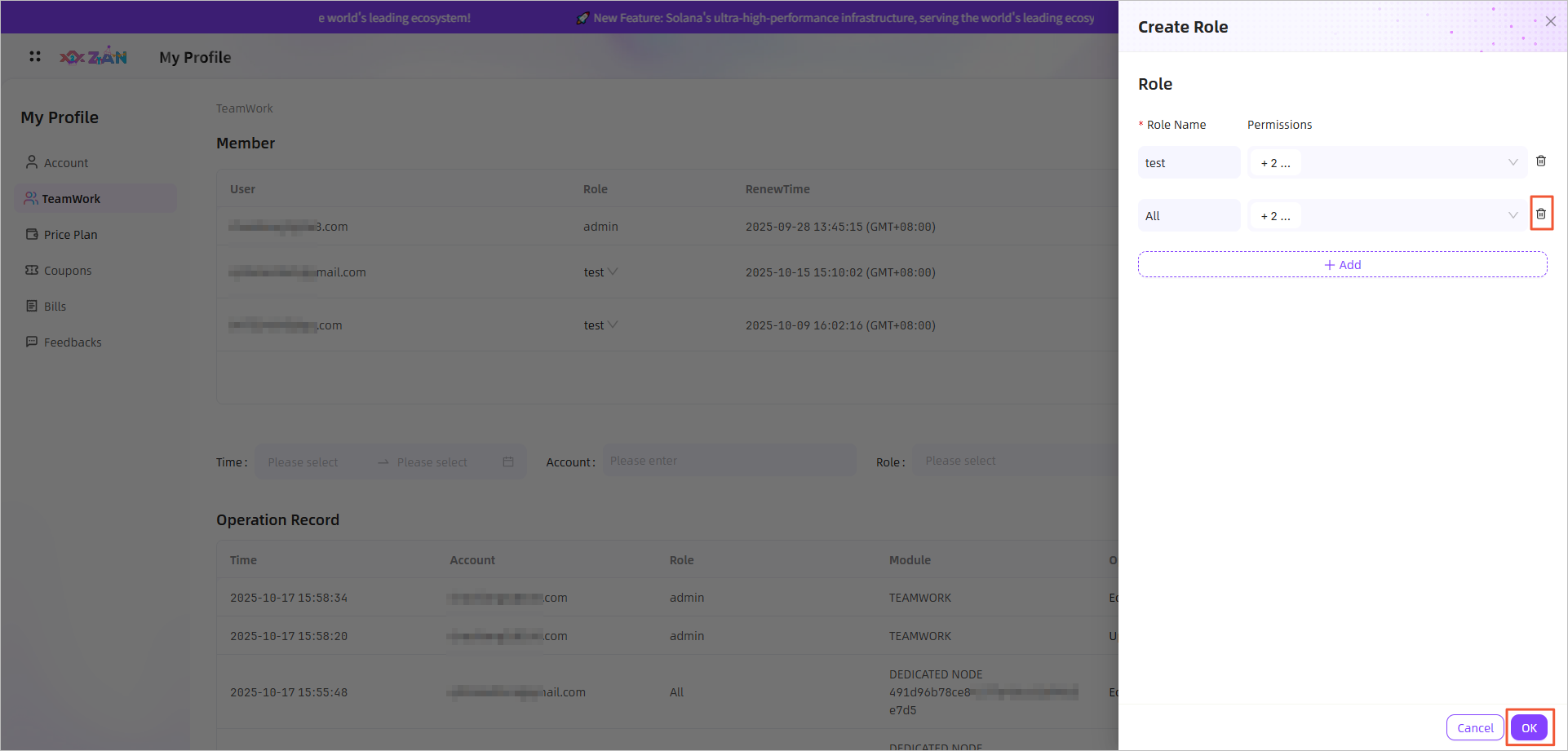Go to TeamWork in the sidebar
Viewport: 1568px width, 751px height.
pos(95,198)
